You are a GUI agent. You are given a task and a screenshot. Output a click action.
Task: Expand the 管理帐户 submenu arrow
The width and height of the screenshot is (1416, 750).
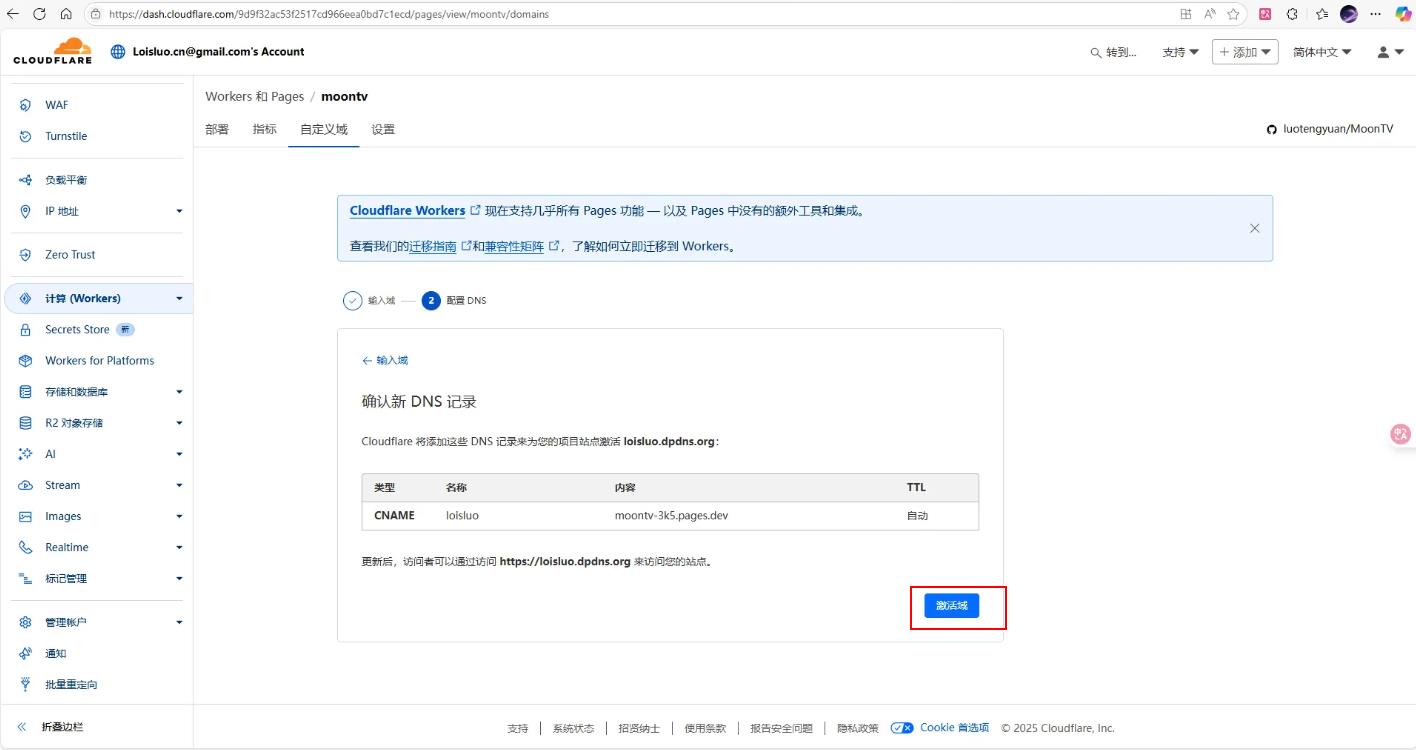coord(180,622)
